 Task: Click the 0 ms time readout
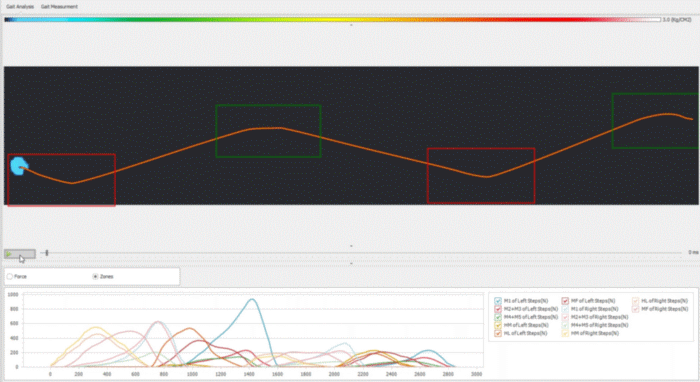point(693,253)
